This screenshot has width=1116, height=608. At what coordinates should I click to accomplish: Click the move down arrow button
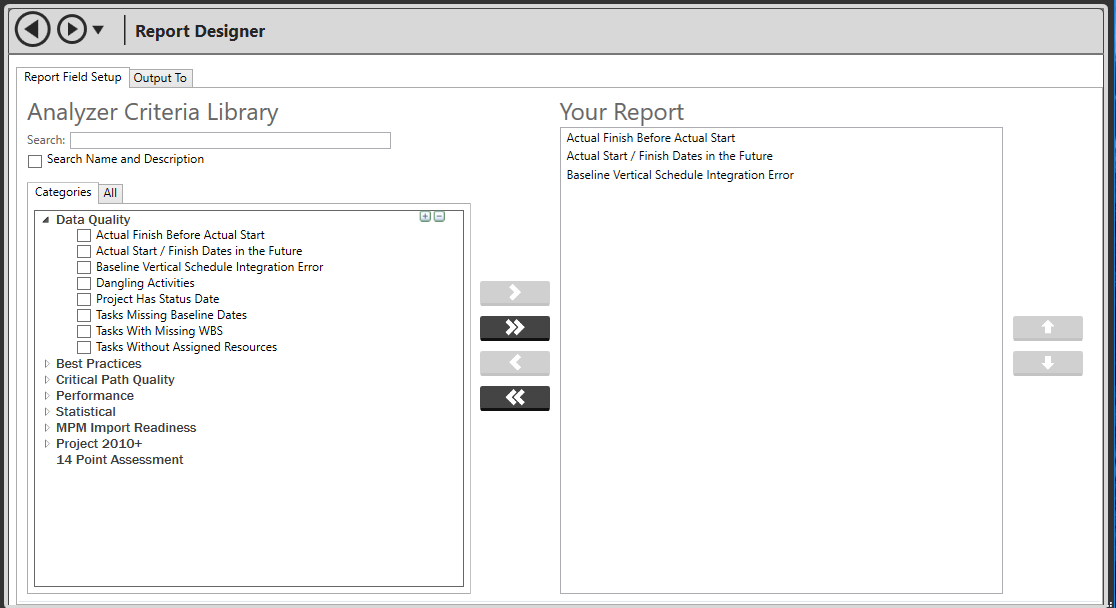click(1047, 363)
